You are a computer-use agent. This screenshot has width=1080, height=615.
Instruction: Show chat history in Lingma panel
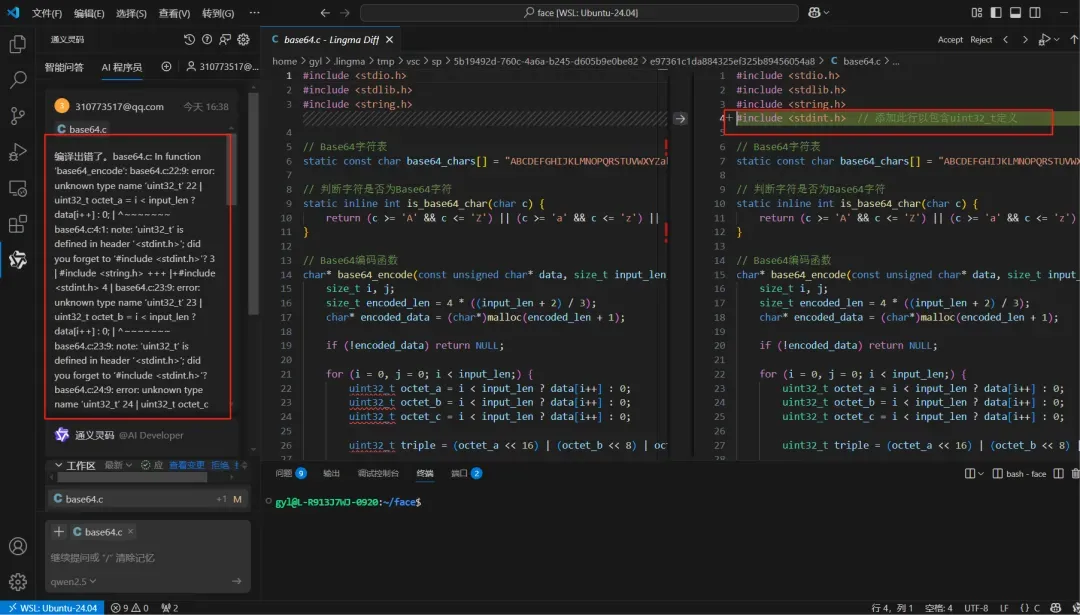(190, 40)
